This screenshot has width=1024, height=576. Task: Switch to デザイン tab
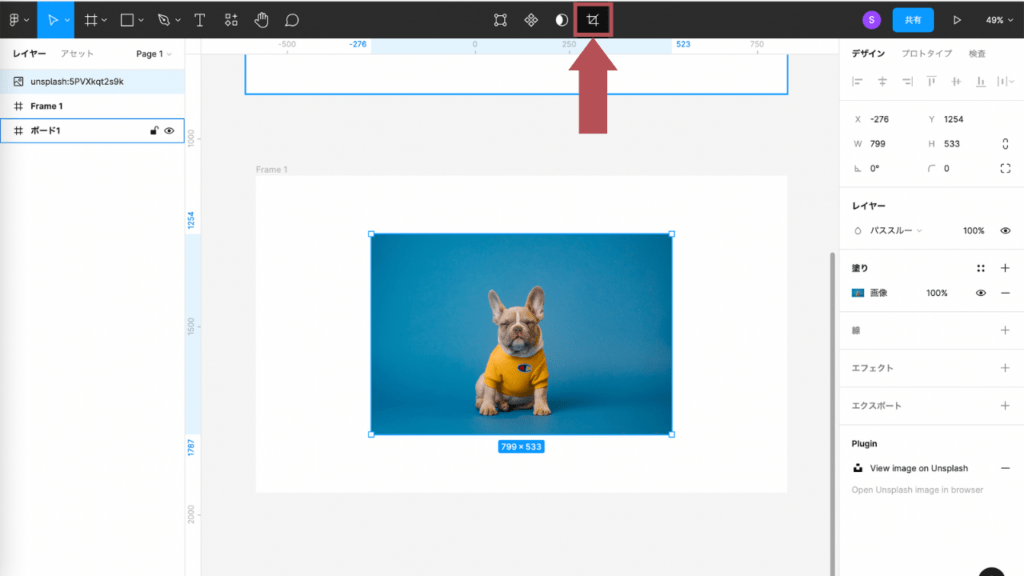point(868,54)
